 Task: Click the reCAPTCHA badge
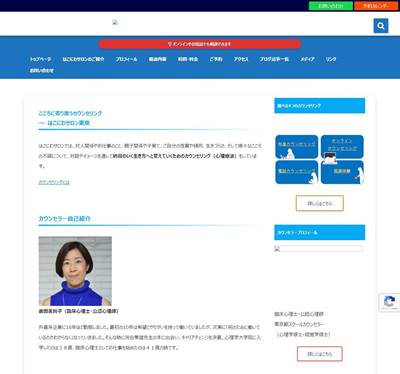(389, 302)
